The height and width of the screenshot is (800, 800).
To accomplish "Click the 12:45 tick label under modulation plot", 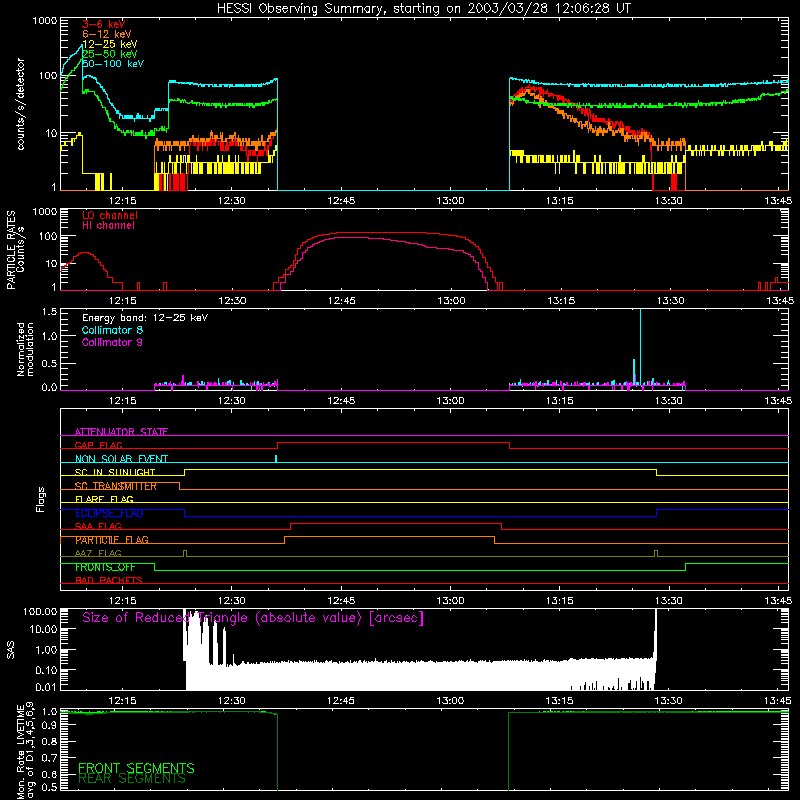I will tap(341, 401).
